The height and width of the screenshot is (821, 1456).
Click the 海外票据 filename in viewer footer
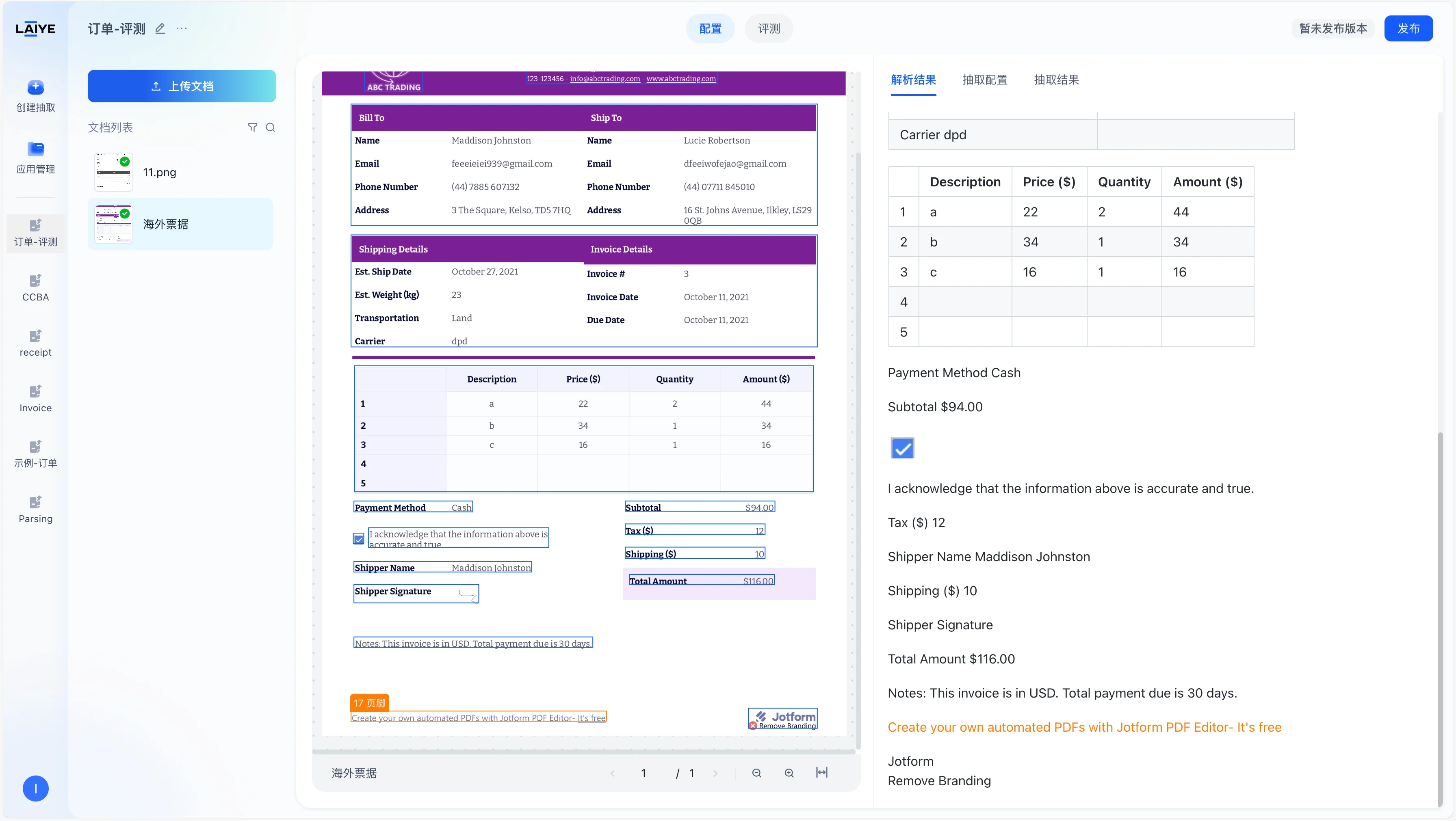(354, 773)
